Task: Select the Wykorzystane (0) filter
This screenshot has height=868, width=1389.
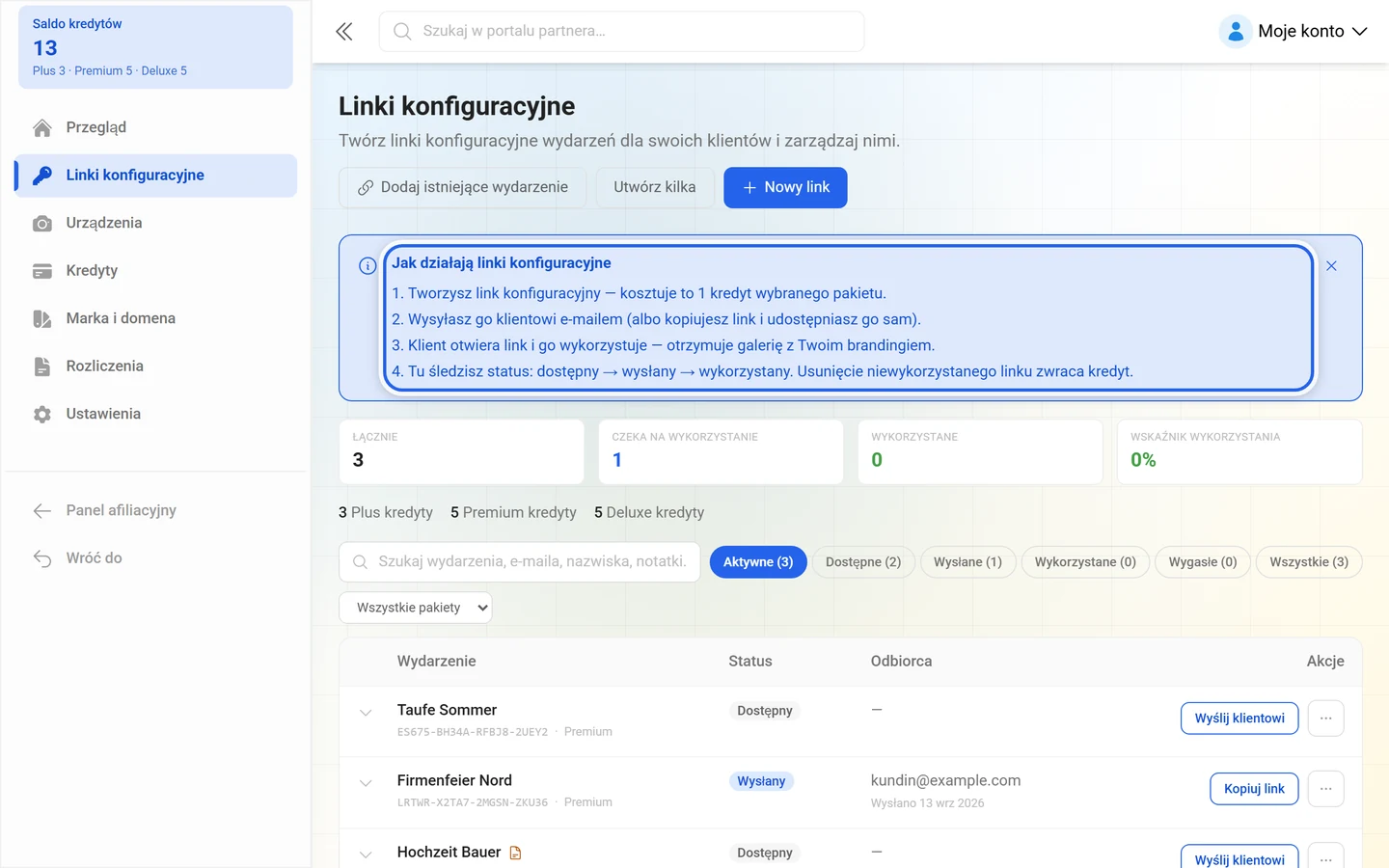Action: [x=1085, y=562]
